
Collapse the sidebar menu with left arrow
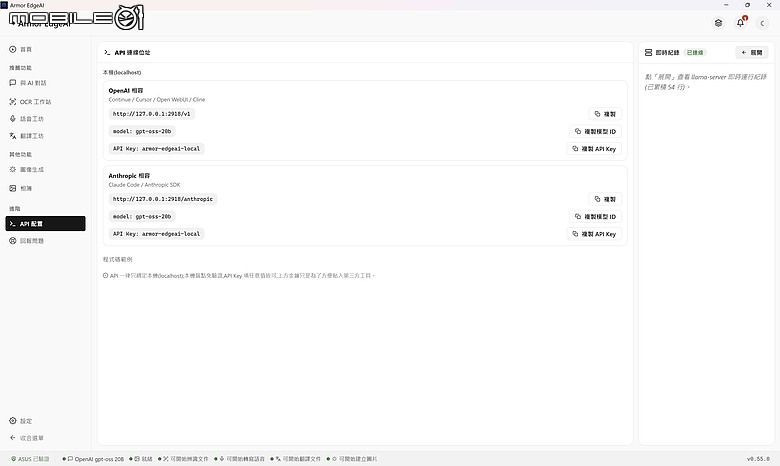coord(27,438)
